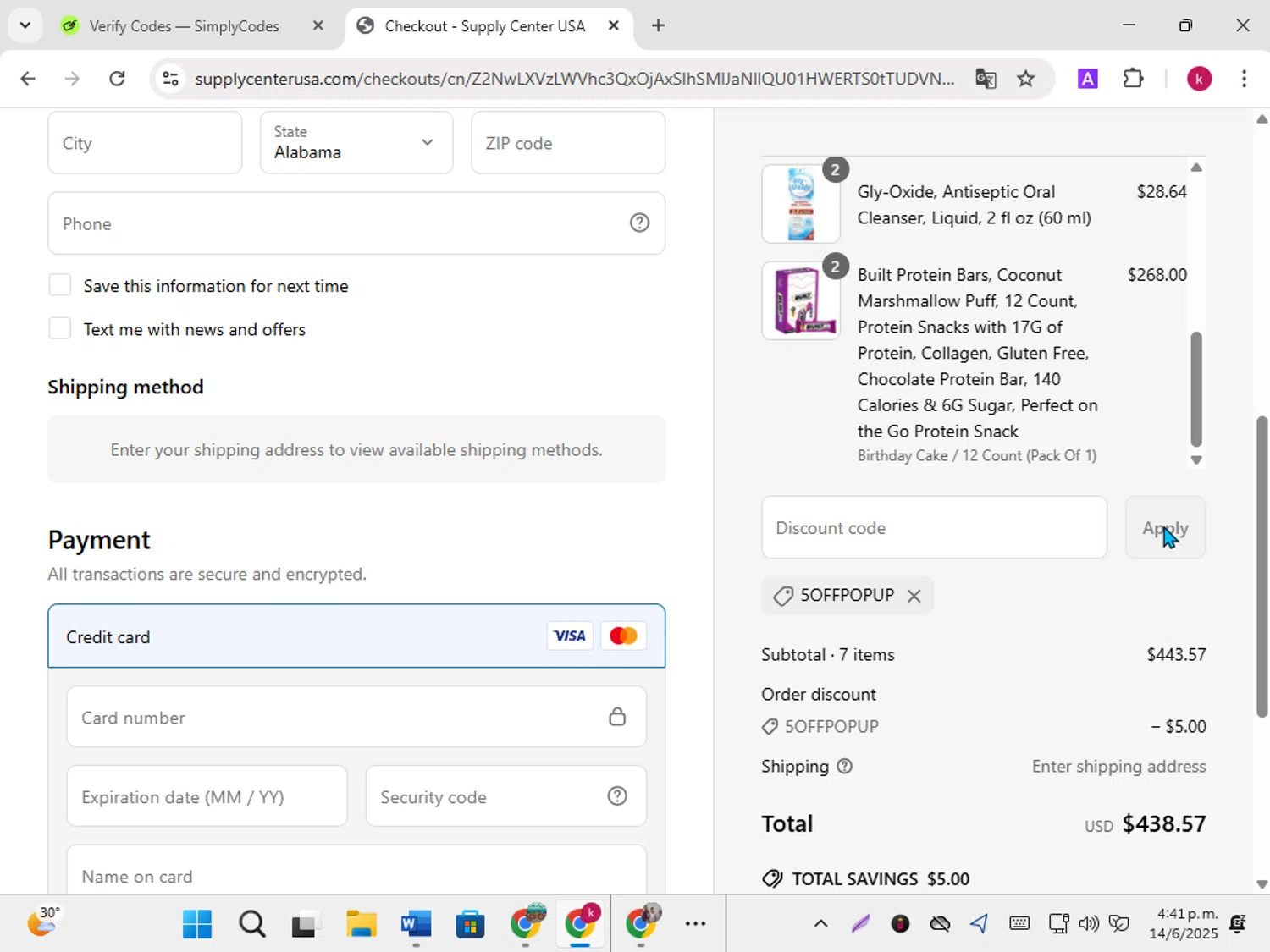This screenshot has height=952, width=1270.
Task: Open the Extensions puzzle icon
Action: pyautogui.click(x=1133, y=79)
